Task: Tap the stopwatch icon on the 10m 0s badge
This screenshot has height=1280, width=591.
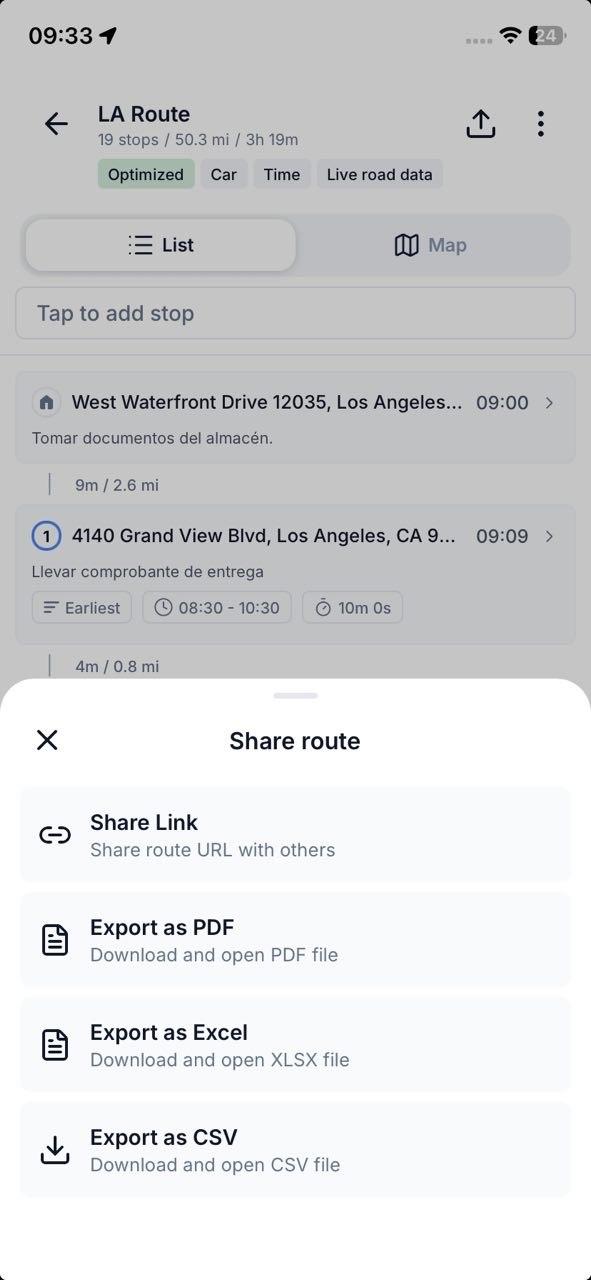Action: pyautogui.click(x=324, y=607)
